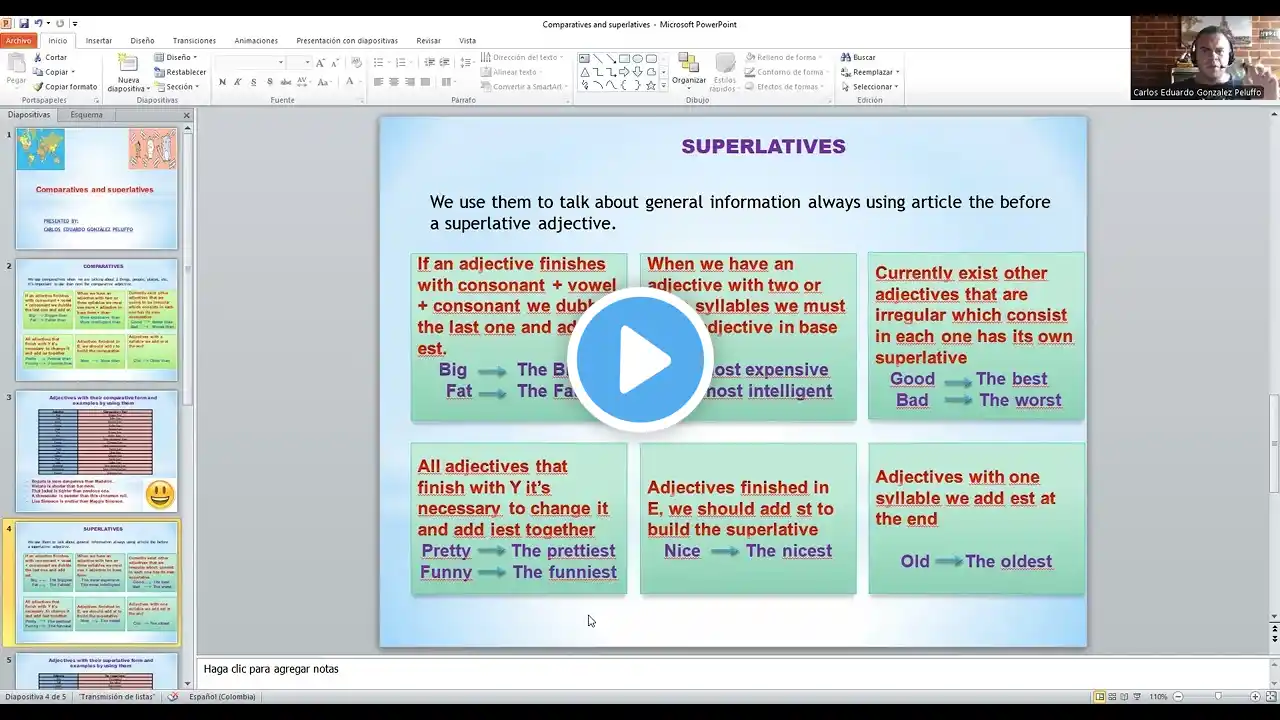Image resolution: width=1280 pixels, height=720 pixels.
Task: Switch to the Animaciones ribbon tab
Action: pyautogui.click(x=256, y=41)
